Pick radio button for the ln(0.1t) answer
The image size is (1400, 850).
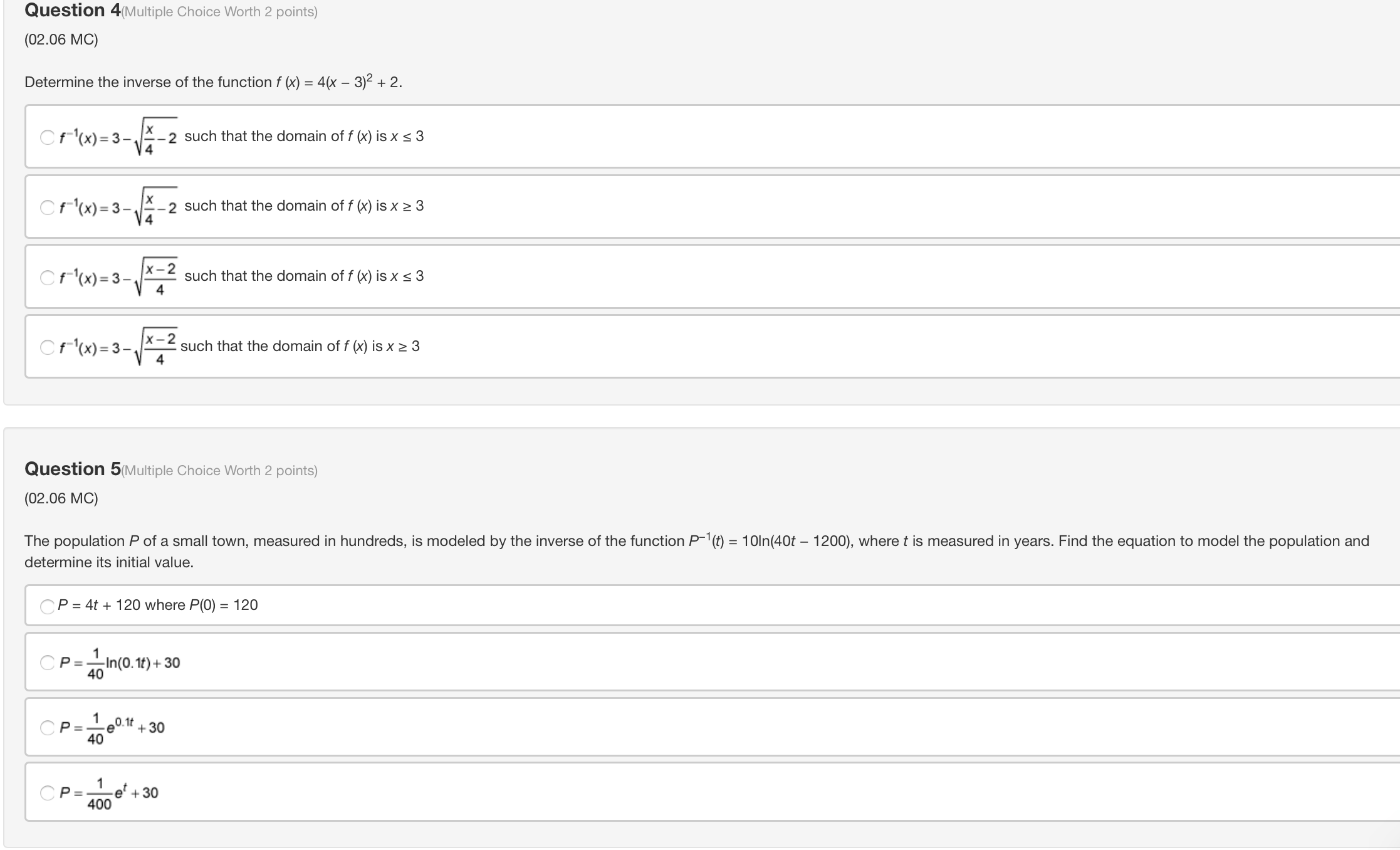tap(47, 663)
